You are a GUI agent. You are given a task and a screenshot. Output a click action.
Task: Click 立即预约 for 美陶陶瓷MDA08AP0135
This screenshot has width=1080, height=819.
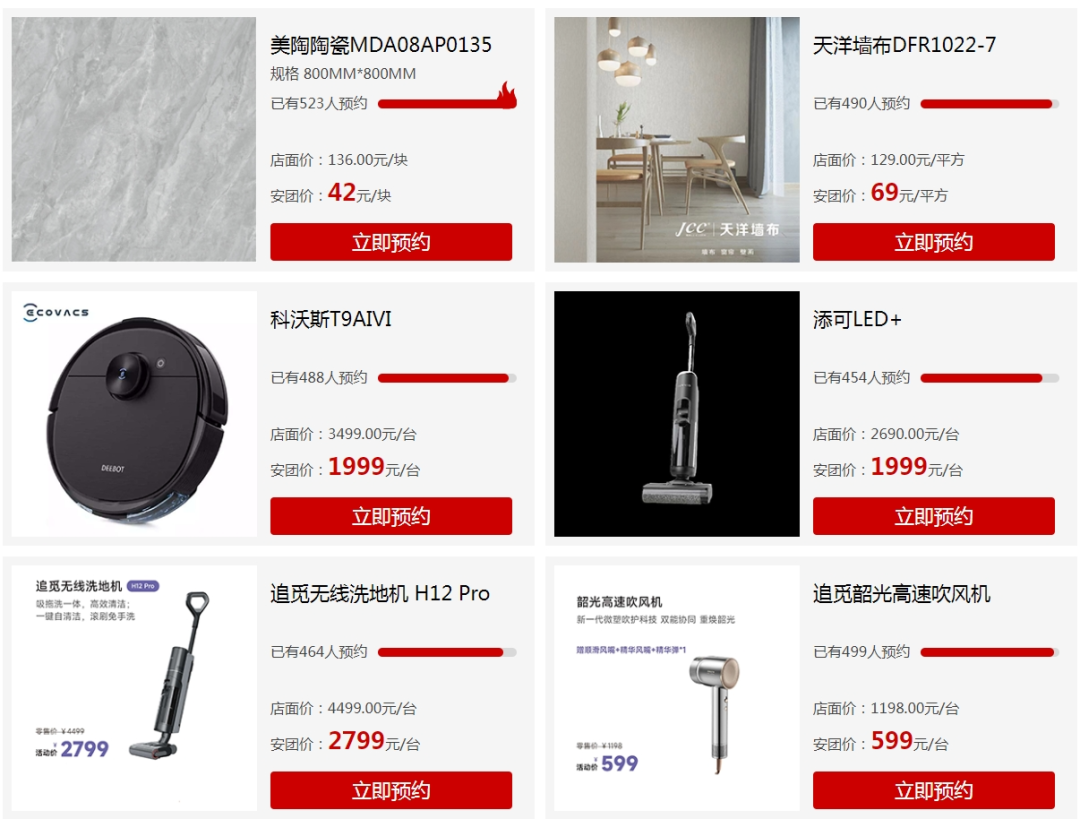[x=391, y=242]
